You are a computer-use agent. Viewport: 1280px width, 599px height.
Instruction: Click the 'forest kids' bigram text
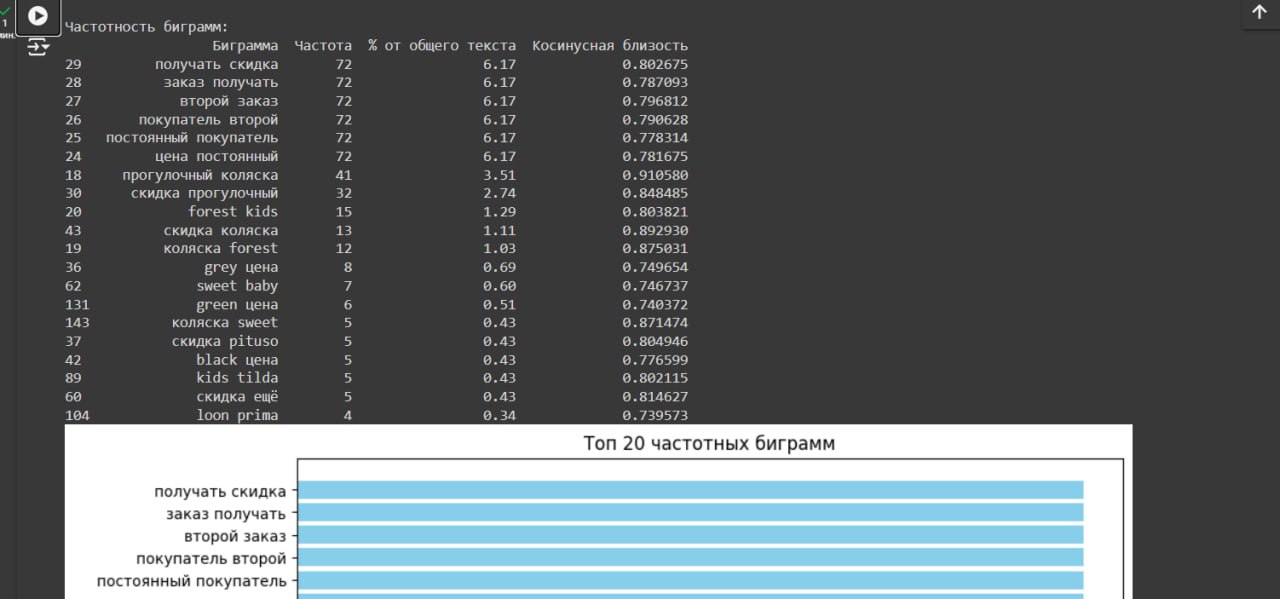point(233,212)
